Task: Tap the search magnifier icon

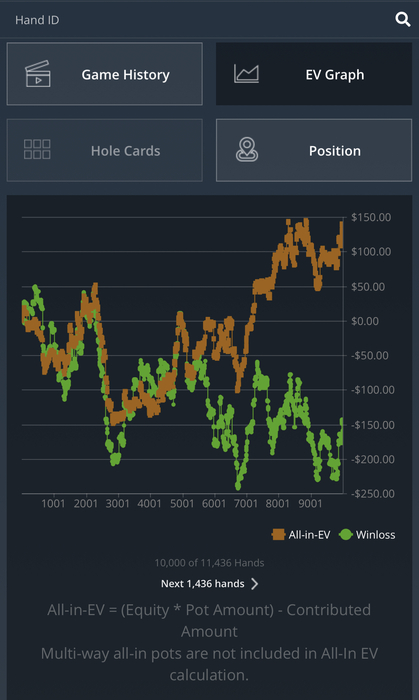Action: (x=402, y=20)
